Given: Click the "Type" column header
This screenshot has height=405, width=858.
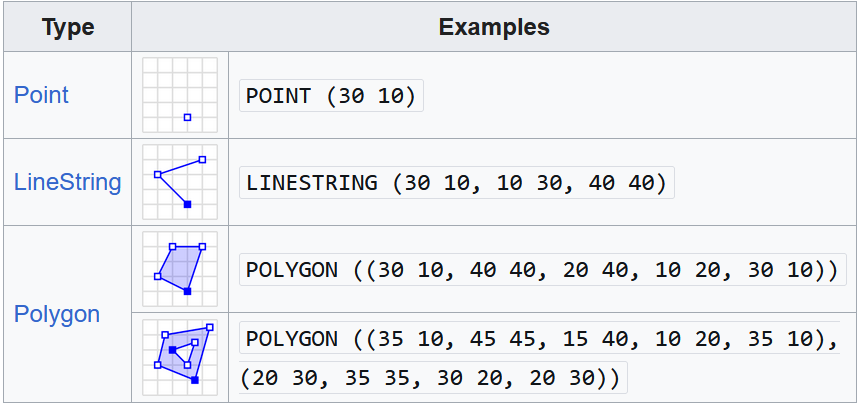Looking at the screenshot, I should point(68,27).
